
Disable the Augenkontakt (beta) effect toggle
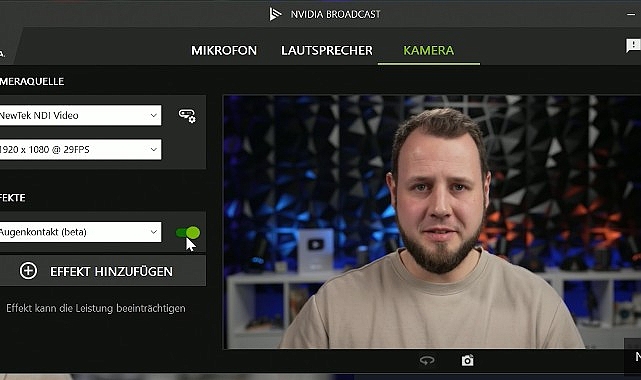pos(188,232)
